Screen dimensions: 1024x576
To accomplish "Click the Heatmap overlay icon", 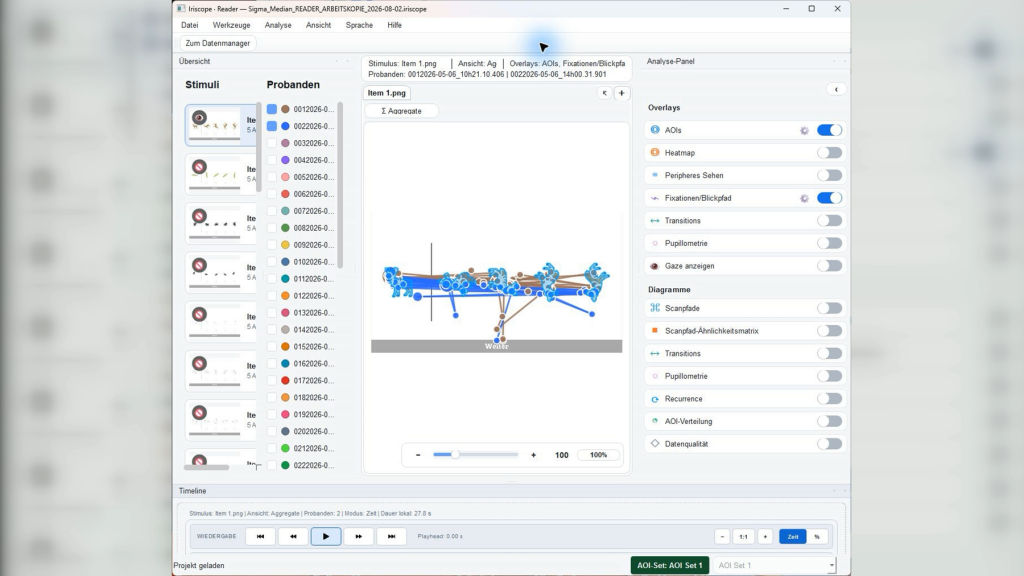I will click(x=655, y=153).
